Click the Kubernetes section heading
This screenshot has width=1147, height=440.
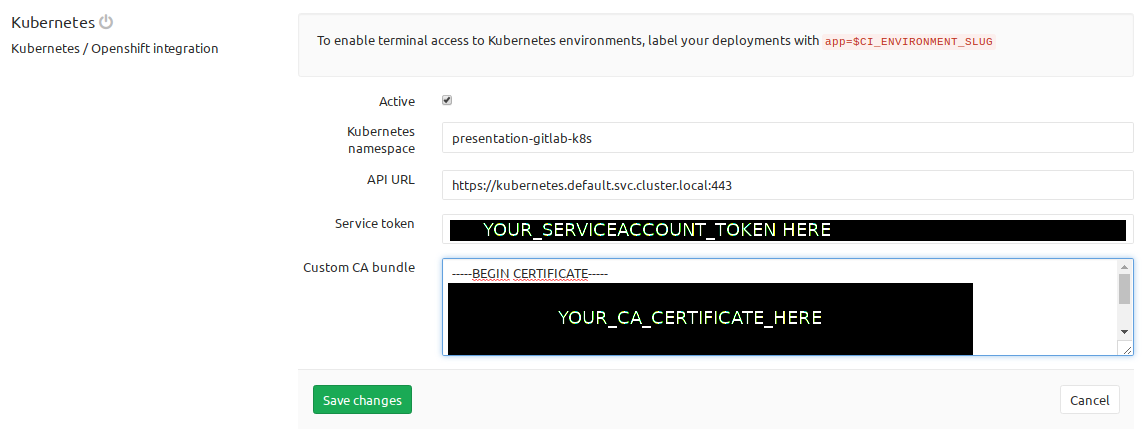53,22
